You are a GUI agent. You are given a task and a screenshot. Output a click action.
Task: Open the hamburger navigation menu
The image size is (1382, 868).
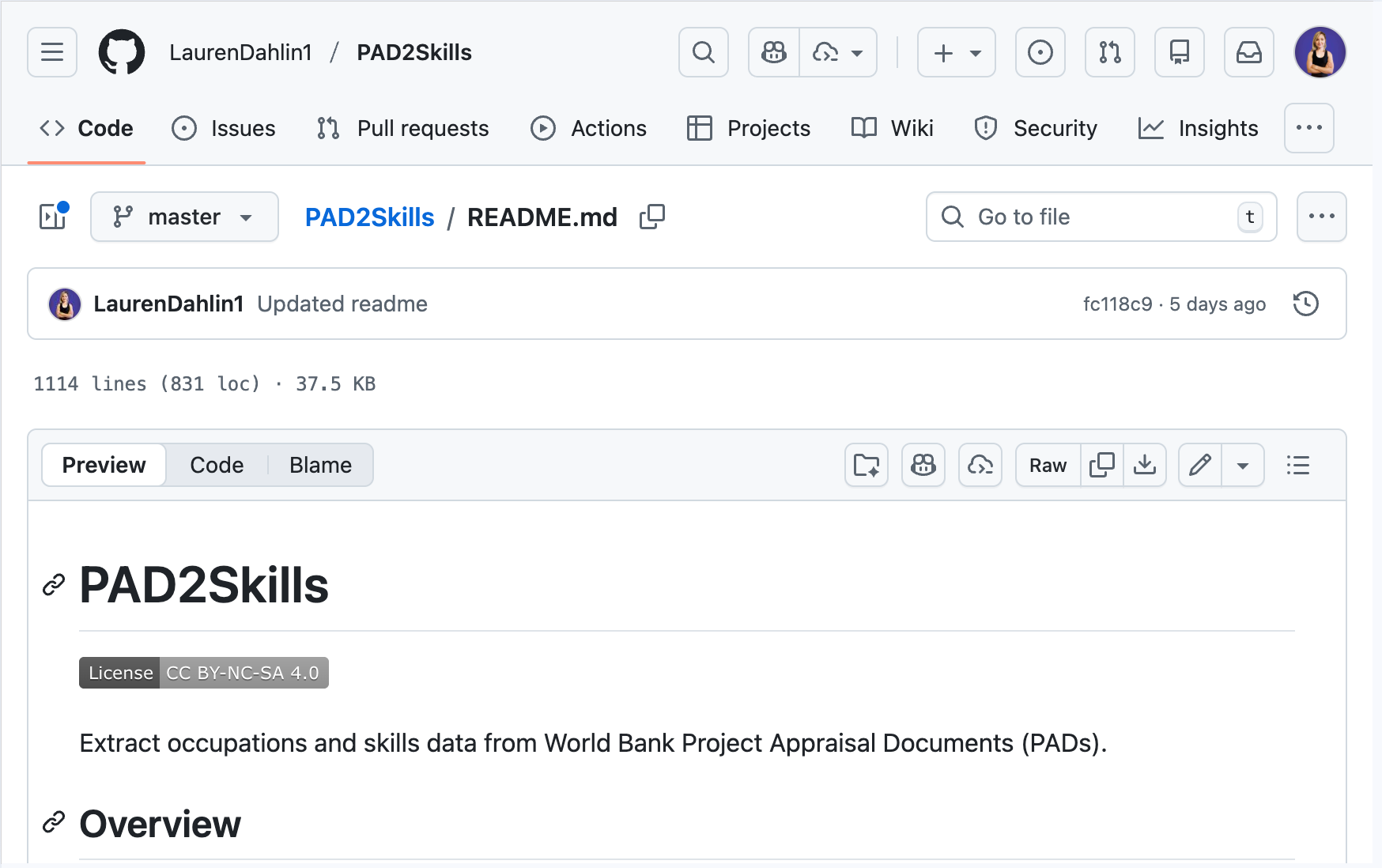[x=52, y=52]
